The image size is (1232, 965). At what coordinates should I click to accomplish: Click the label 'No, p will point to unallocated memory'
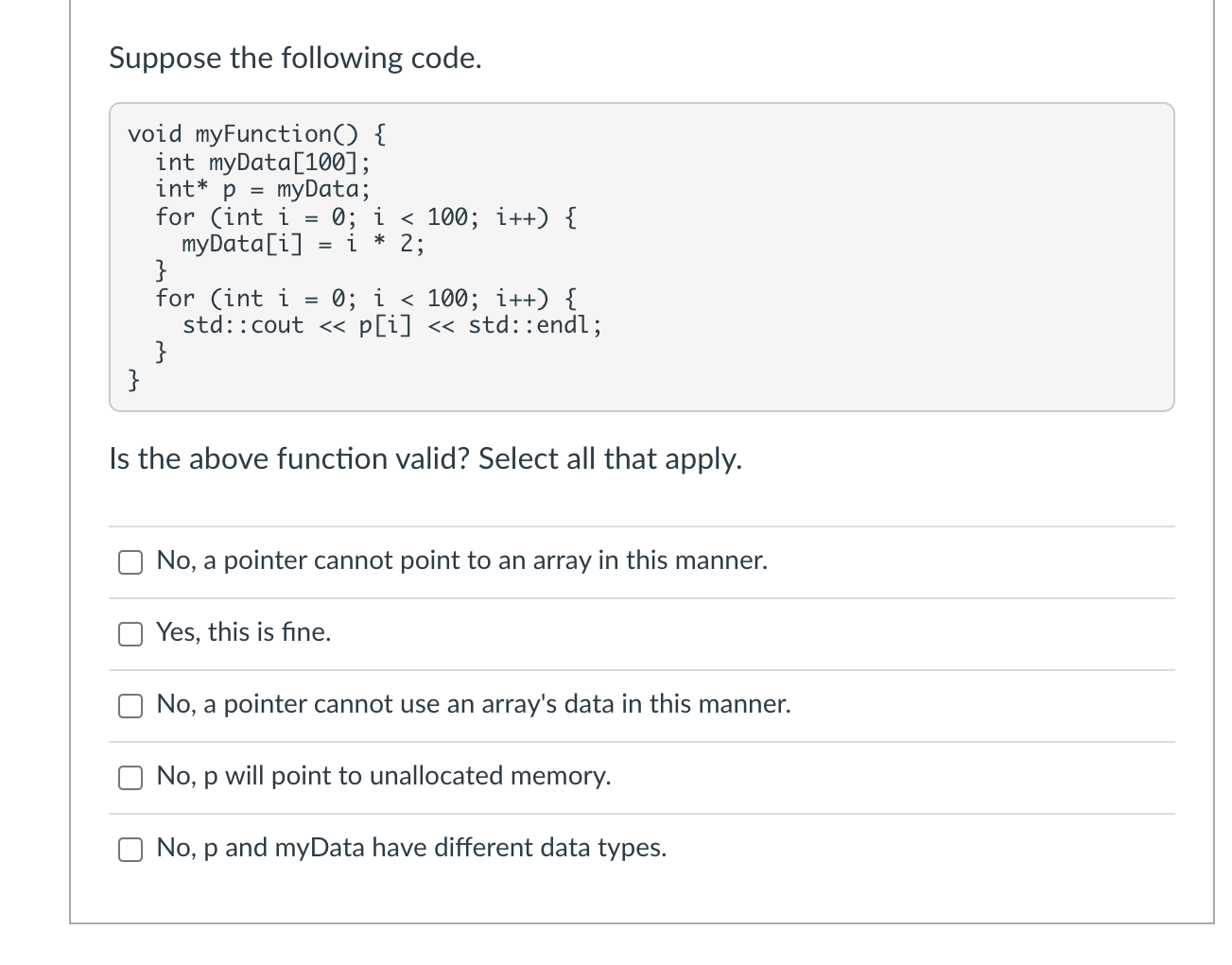coord(384,776)
